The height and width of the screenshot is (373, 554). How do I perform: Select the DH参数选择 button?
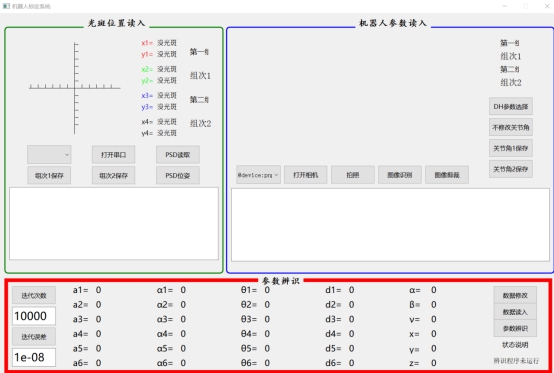511,106
